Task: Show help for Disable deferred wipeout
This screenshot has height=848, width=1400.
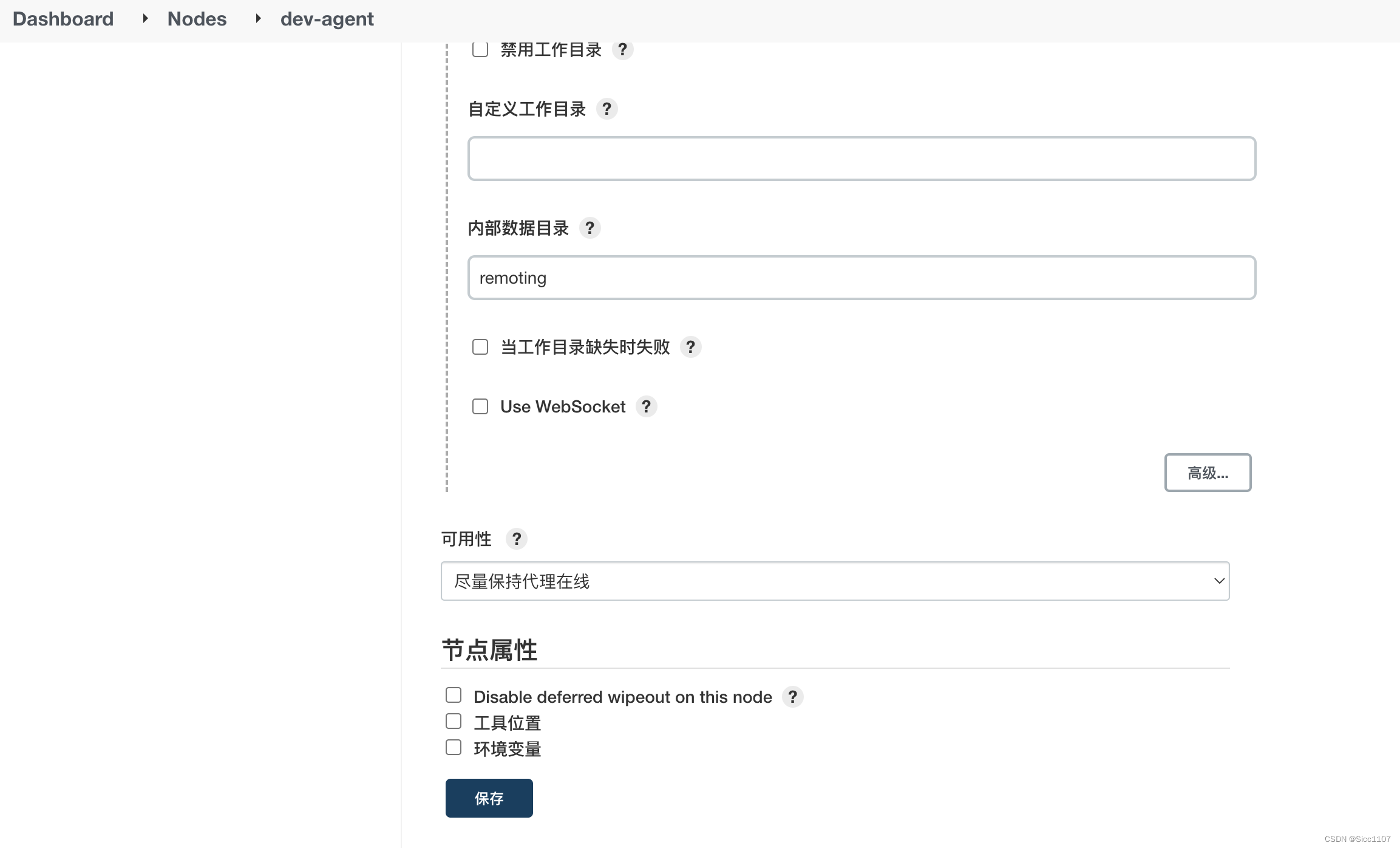Action: tap(792, 697)
